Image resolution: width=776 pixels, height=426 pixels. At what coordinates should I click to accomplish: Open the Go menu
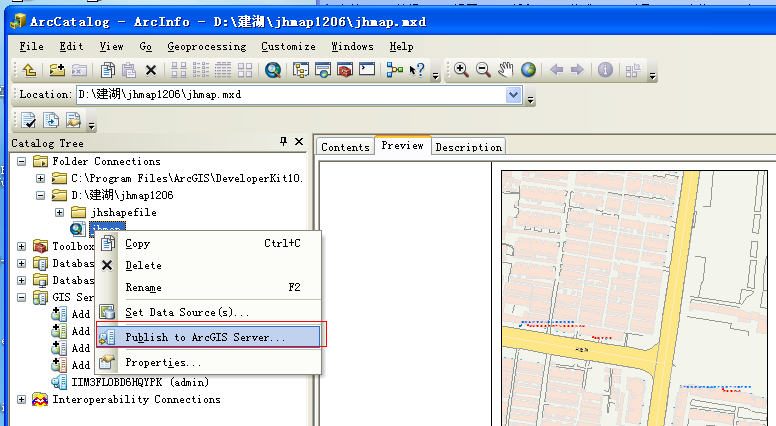tap(146, 47)
